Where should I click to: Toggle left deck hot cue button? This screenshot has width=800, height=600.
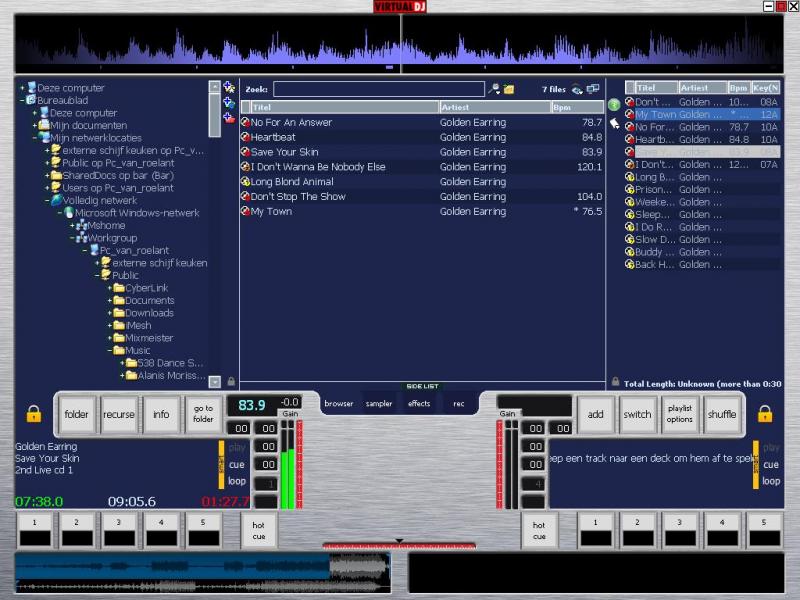259,530
